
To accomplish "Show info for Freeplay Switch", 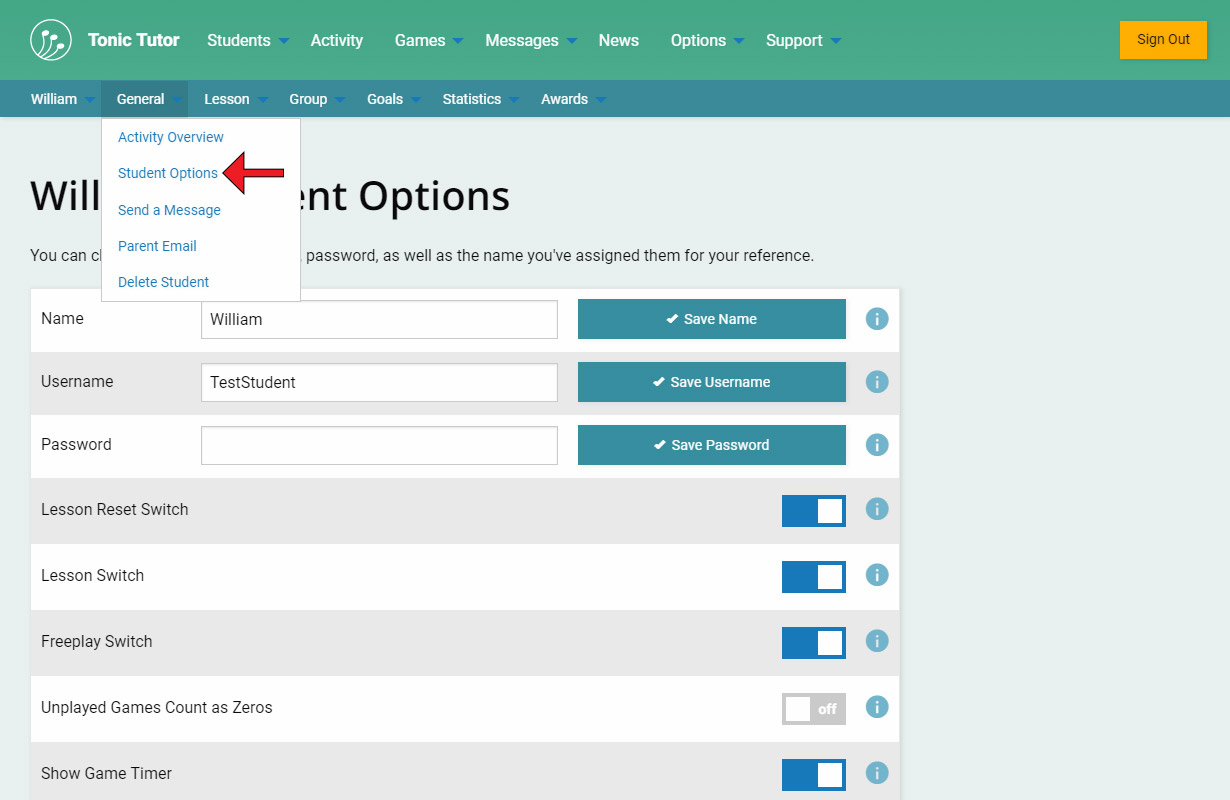I will 877,641.
